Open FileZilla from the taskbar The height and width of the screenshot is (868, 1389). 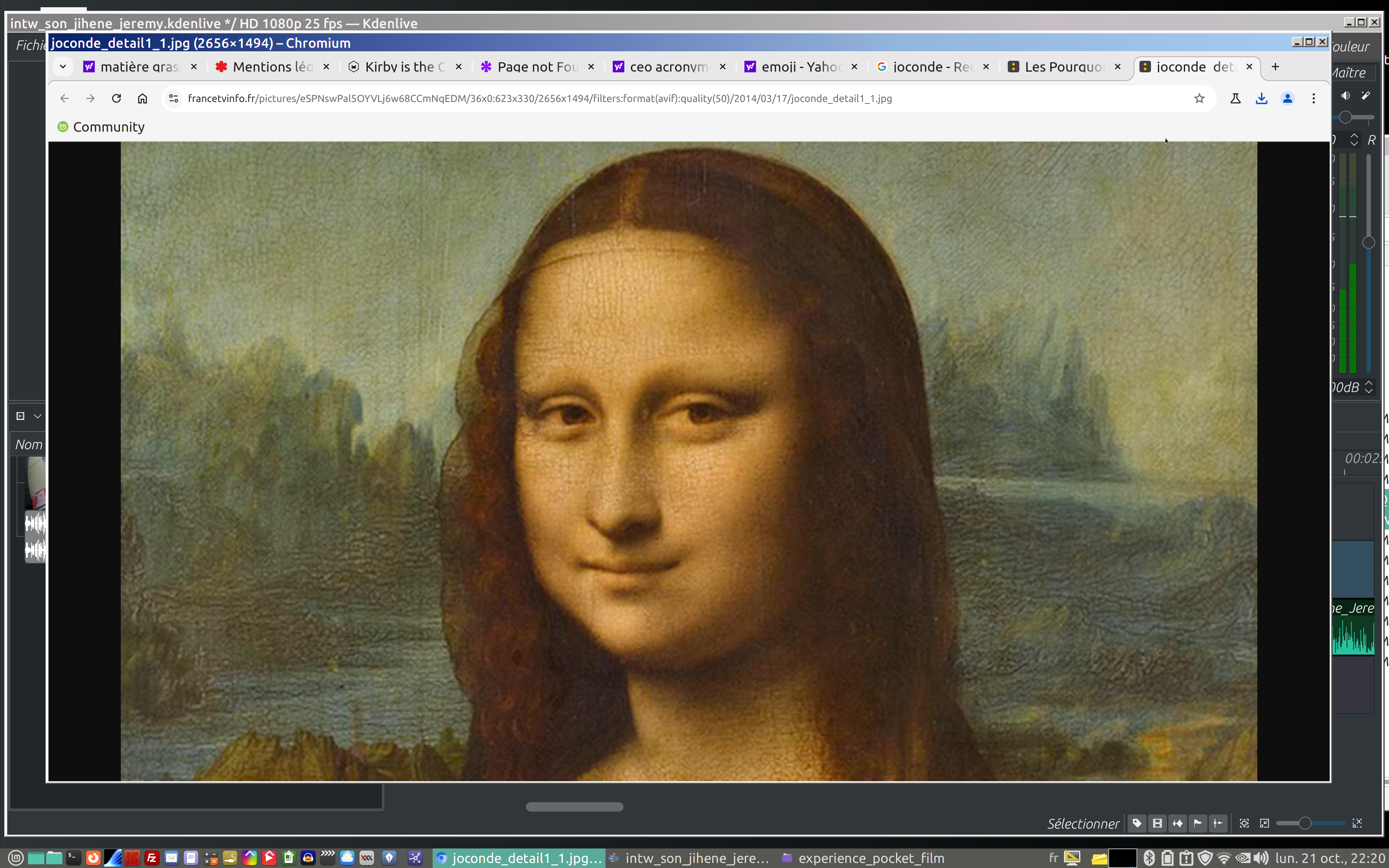tap(152, 858)
